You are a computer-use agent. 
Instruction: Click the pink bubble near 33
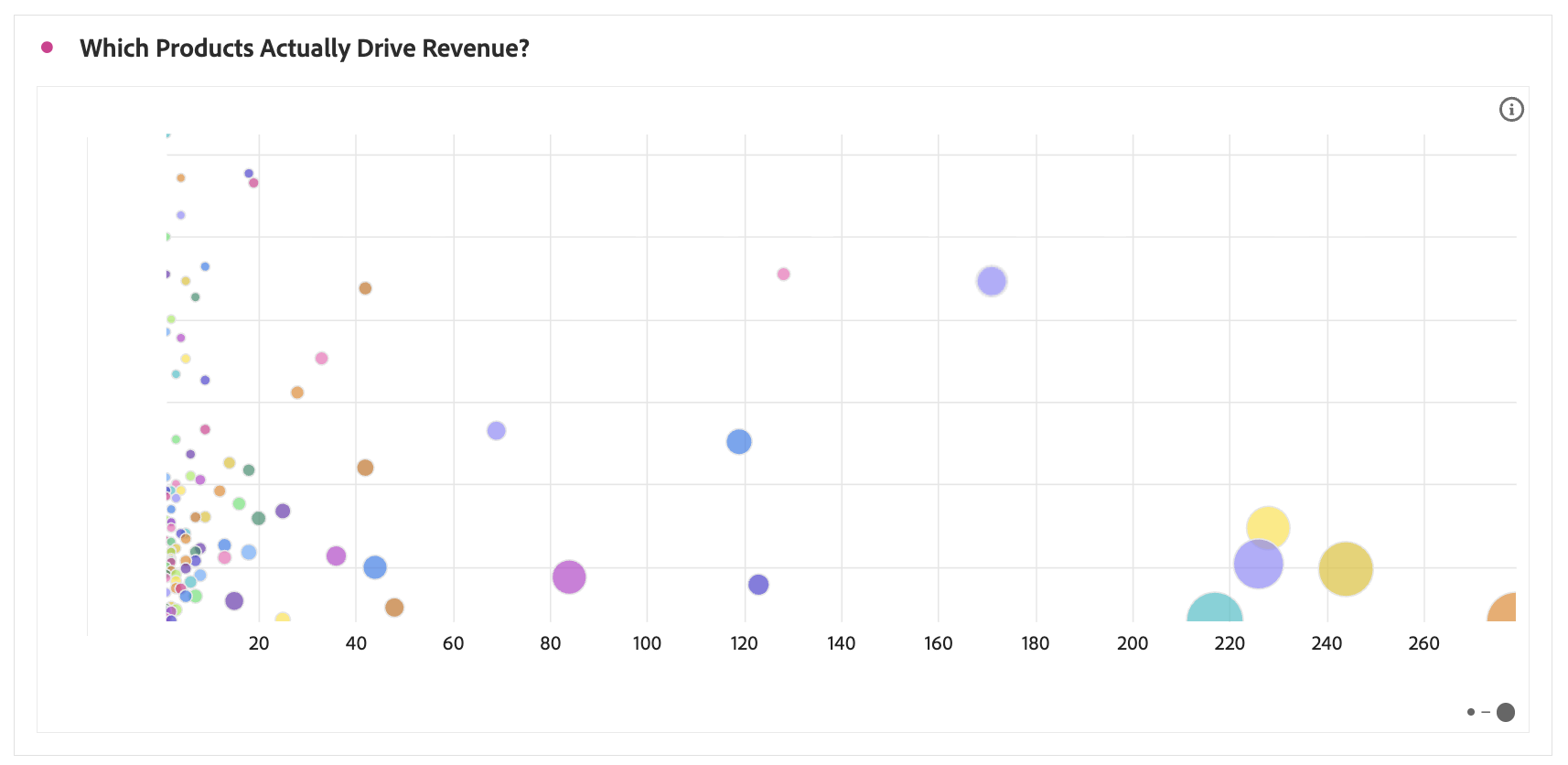tap(321, 359)
